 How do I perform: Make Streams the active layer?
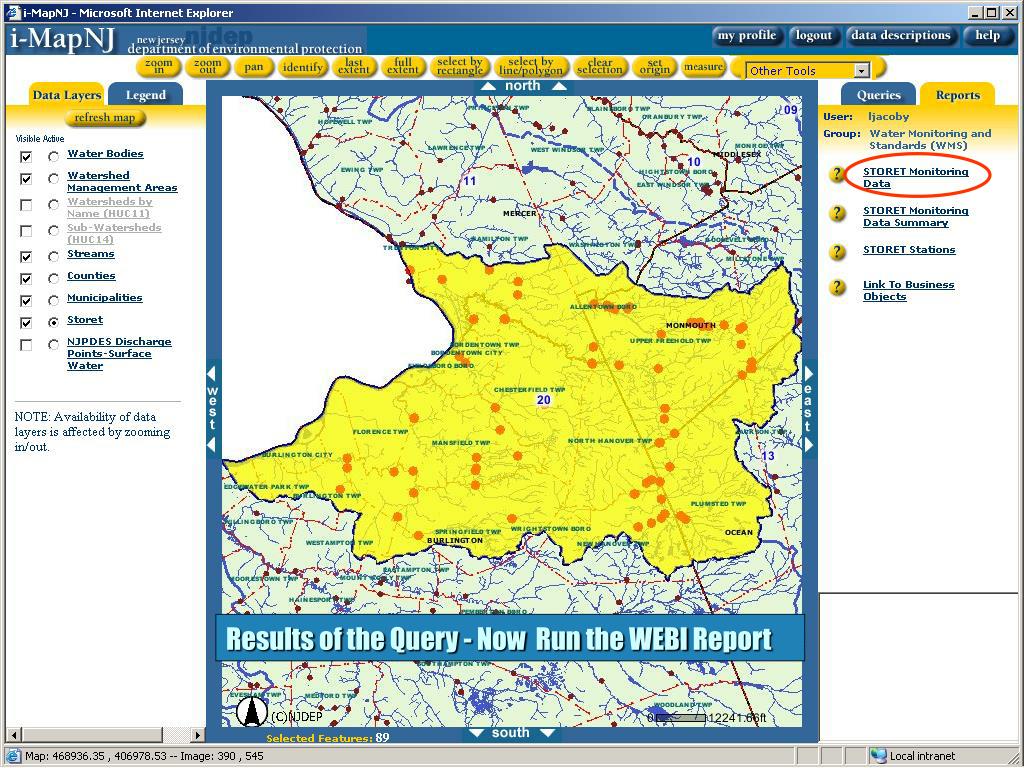pyautogui.click(x=54, y=257)
